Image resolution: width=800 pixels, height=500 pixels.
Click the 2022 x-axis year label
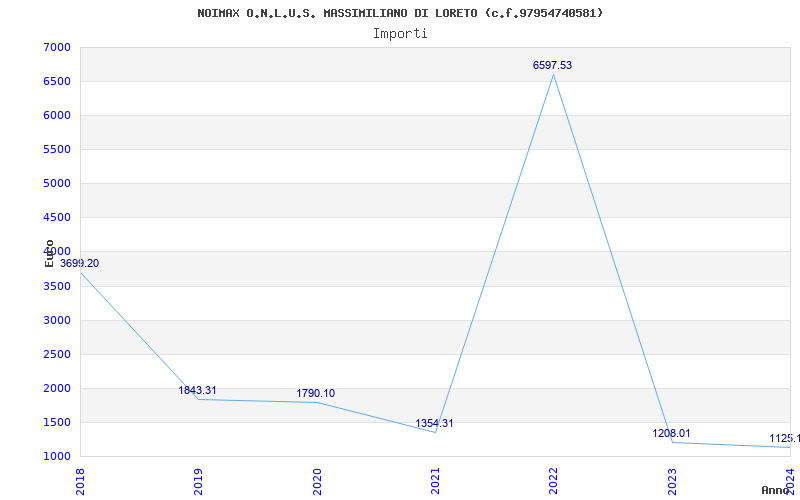click(554, 481)
